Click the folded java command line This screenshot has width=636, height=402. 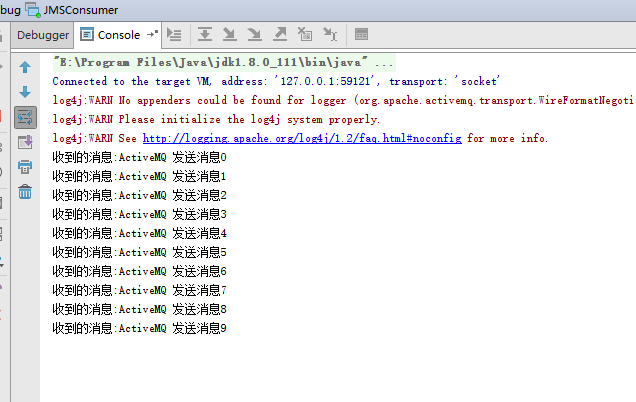coord(224,62)
